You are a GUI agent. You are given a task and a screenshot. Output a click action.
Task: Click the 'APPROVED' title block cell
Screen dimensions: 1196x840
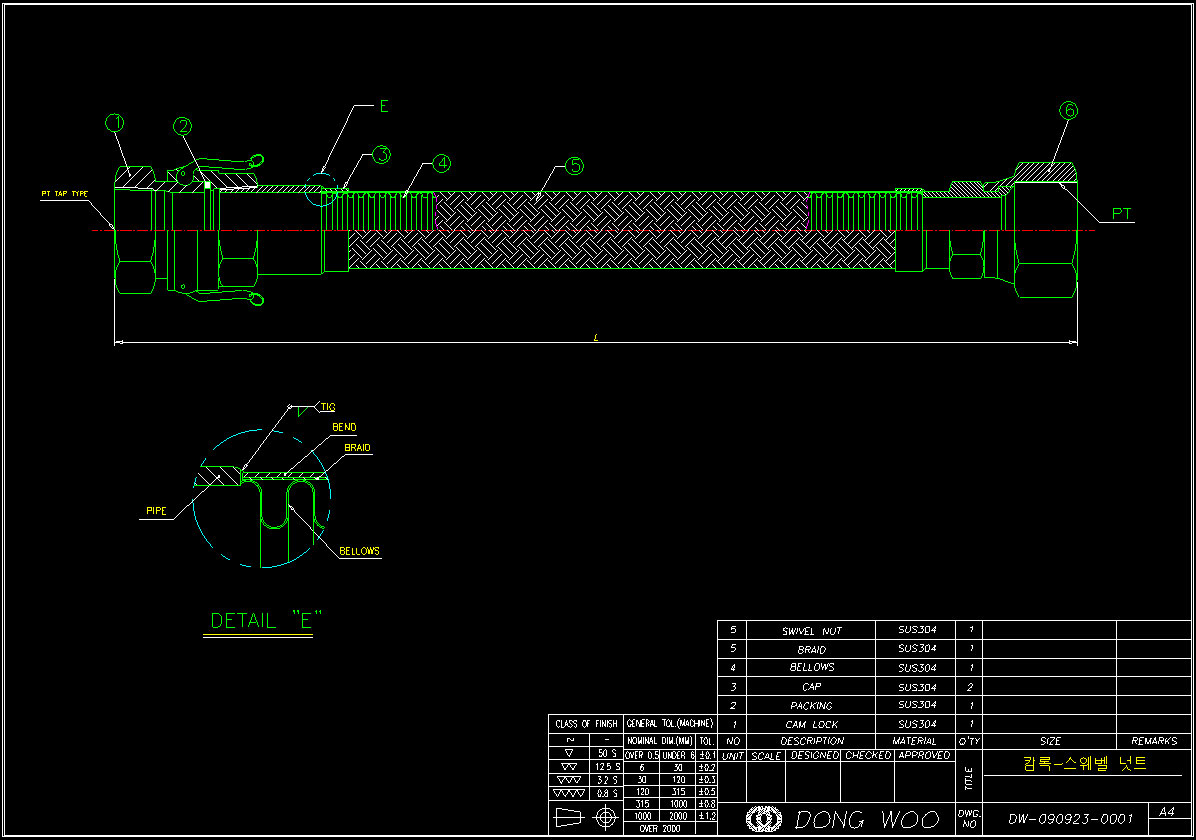[x=924, y=755]
